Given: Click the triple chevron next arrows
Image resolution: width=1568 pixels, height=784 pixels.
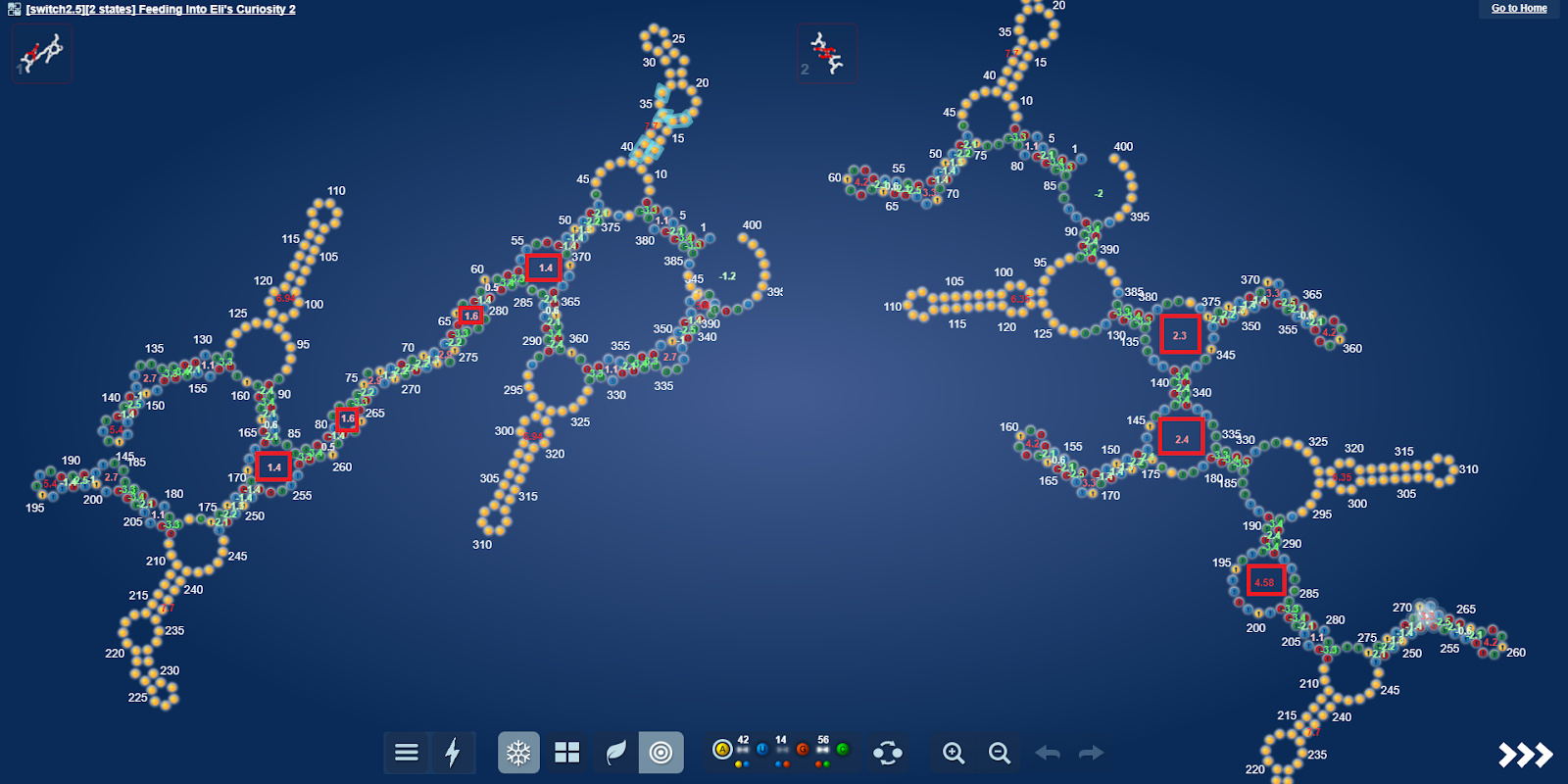Looking at the screenshot, I should tap(1525, 754).
